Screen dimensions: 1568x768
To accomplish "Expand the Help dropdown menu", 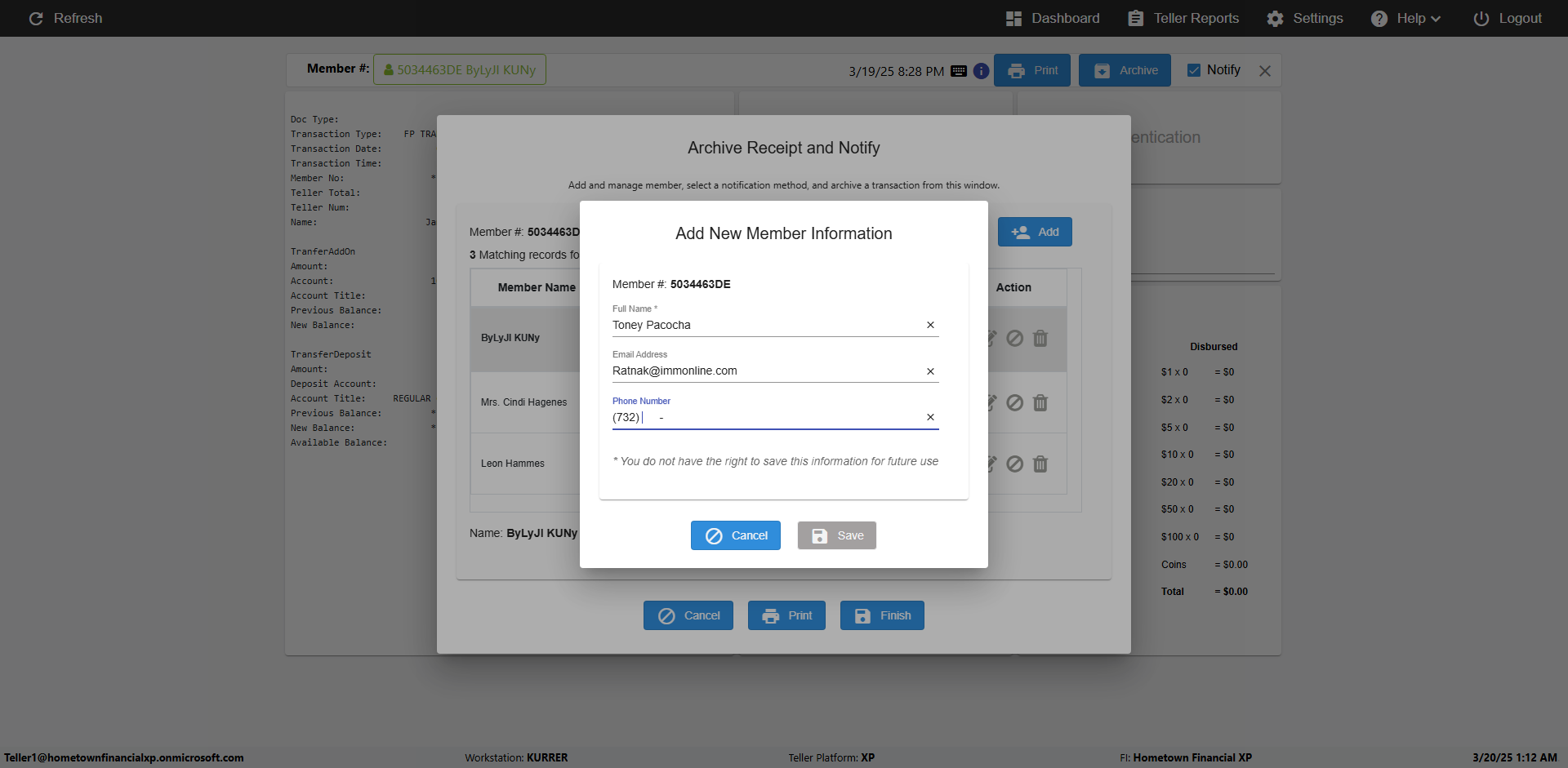I will pyautogui.click(x=1405, y=18).
